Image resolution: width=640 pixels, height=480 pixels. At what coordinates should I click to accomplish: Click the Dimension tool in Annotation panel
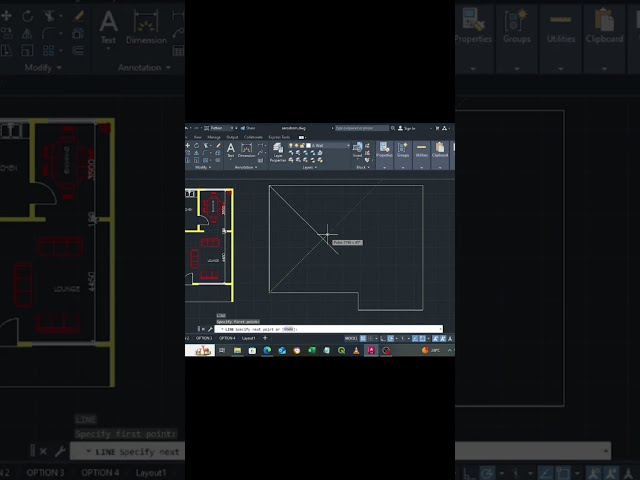247,150
